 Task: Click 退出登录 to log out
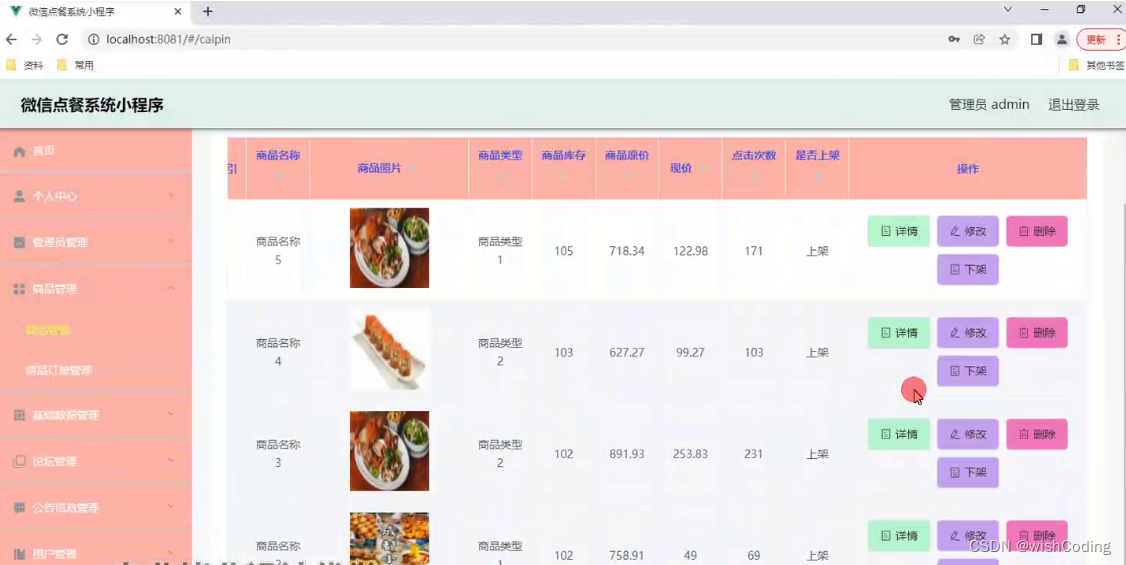[1074, 105]
